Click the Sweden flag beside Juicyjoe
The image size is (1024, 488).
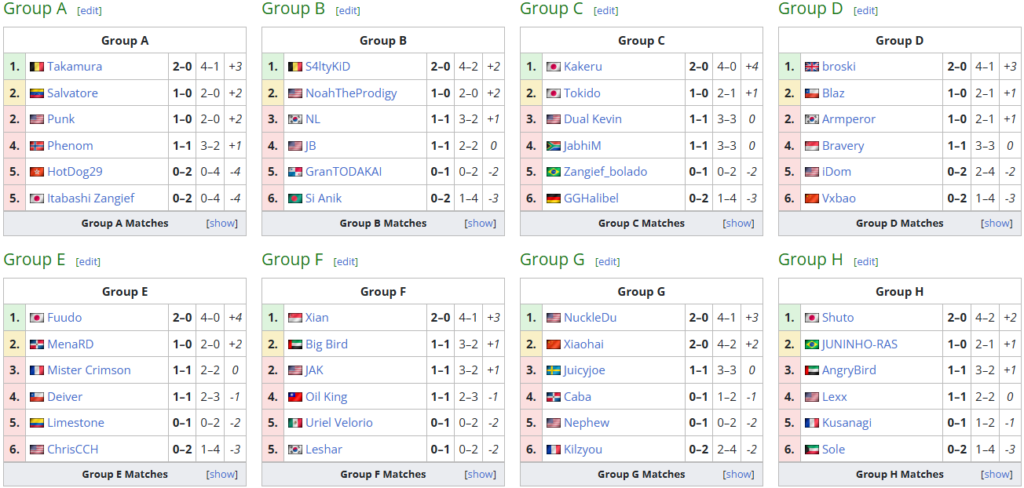click(553, 370)
